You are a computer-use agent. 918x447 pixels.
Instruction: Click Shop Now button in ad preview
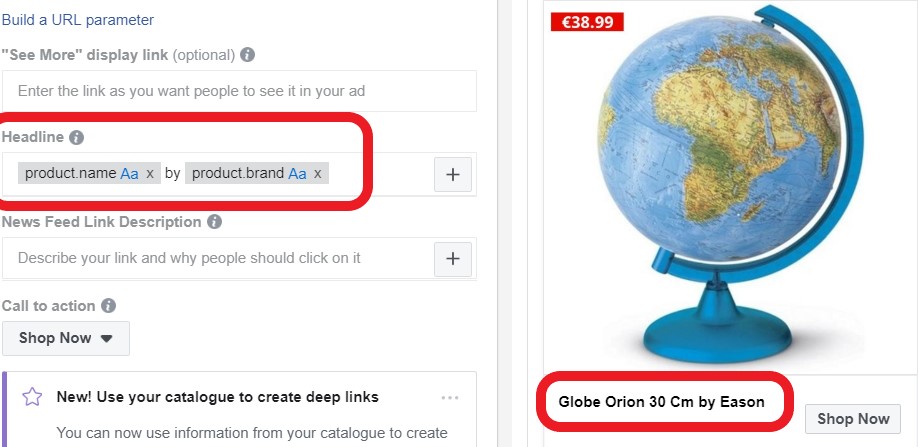[853, 419]
